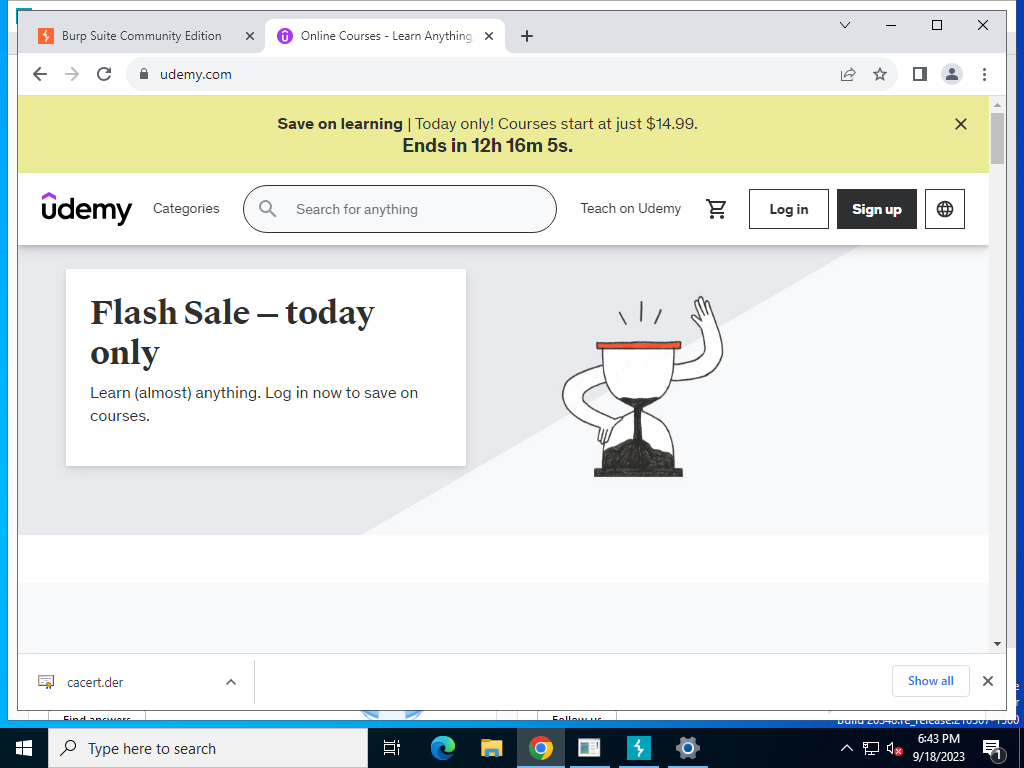Launch Microsoft Edge from taskbar
This screenshot has width=1024, height=768.
coord(443,748)
